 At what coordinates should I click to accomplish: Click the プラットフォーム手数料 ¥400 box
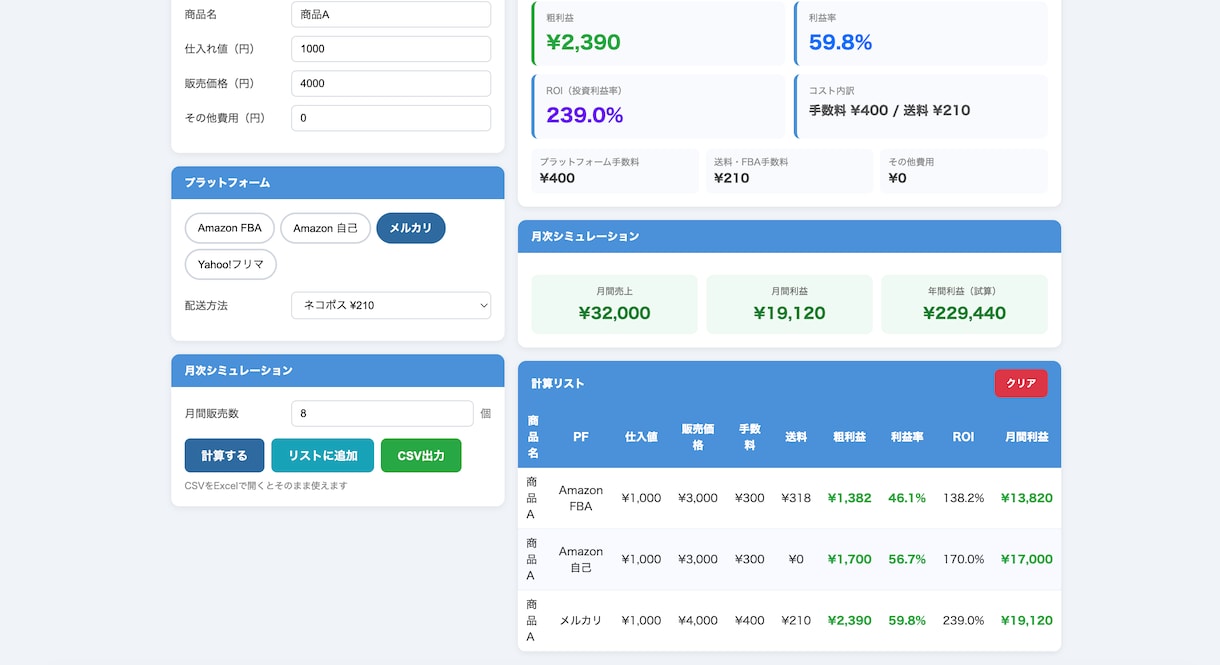click(615, 171)
